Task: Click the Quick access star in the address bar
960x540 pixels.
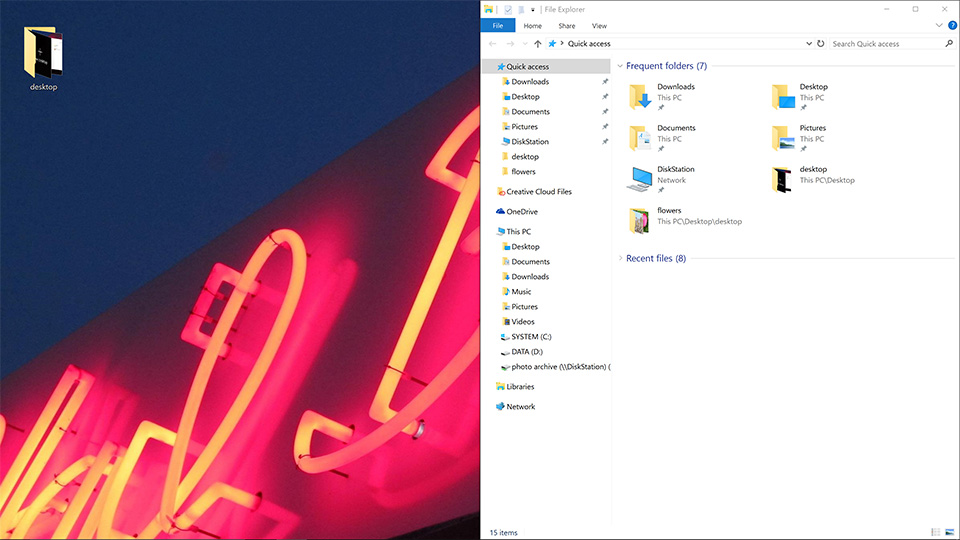Action: 552,43
